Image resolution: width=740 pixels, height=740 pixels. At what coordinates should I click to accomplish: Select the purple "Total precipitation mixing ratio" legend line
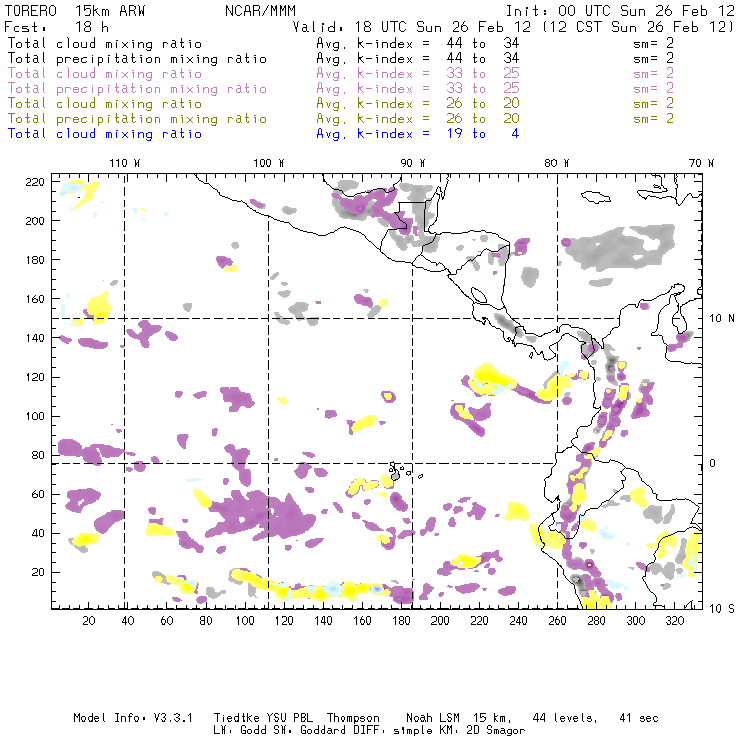tap(137, 89)
